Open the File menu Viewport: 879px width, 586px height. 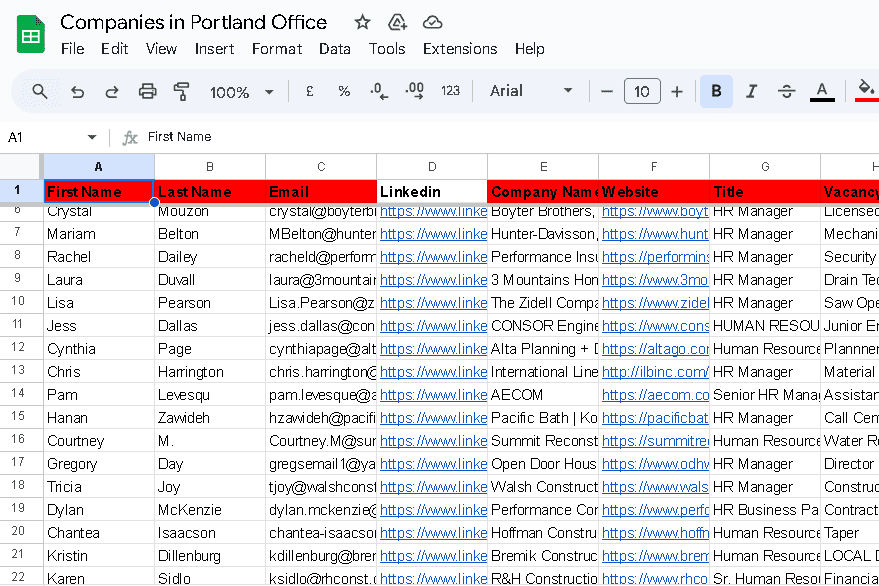click(72, 49)
